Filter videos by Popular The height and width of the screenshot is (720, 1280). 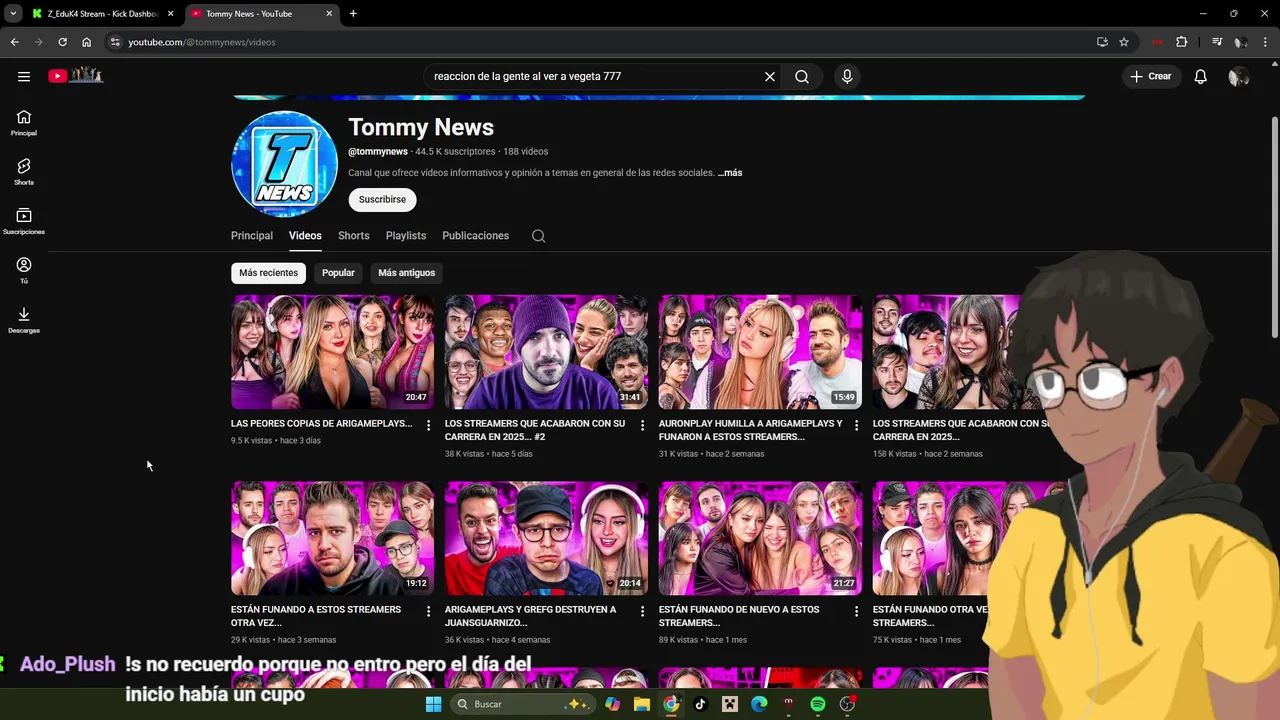point(338,273)
